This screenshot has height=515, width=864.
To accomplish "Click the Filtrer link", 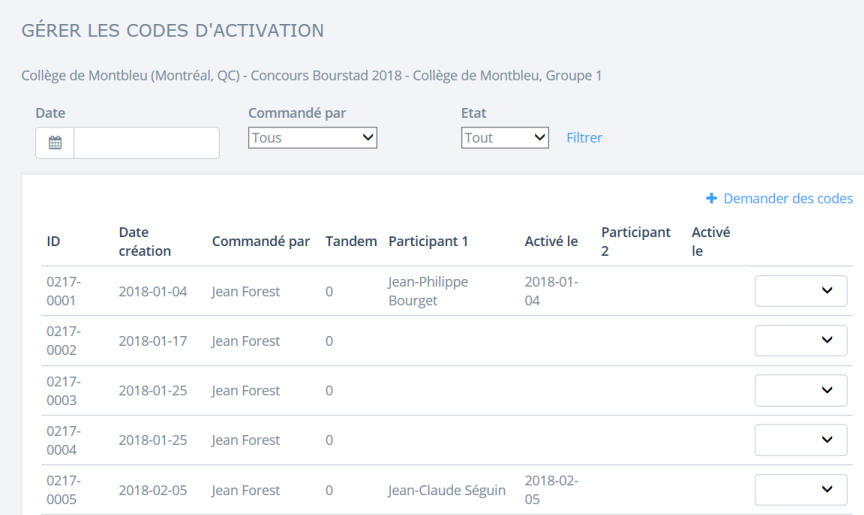I will click(584, 138).
